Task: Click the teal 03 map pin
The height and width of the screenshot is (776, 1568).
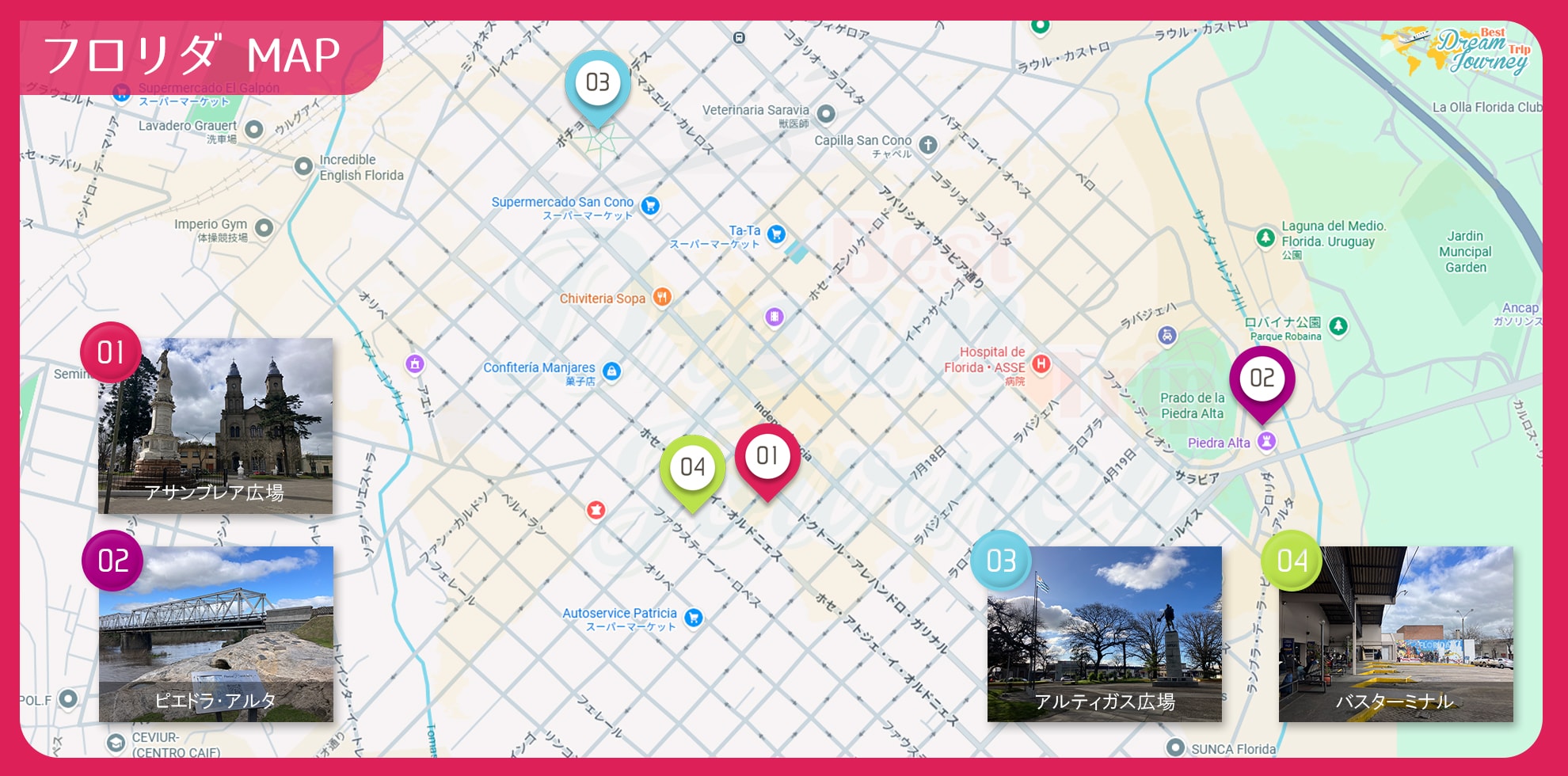Action: click(x=598, y=88)
